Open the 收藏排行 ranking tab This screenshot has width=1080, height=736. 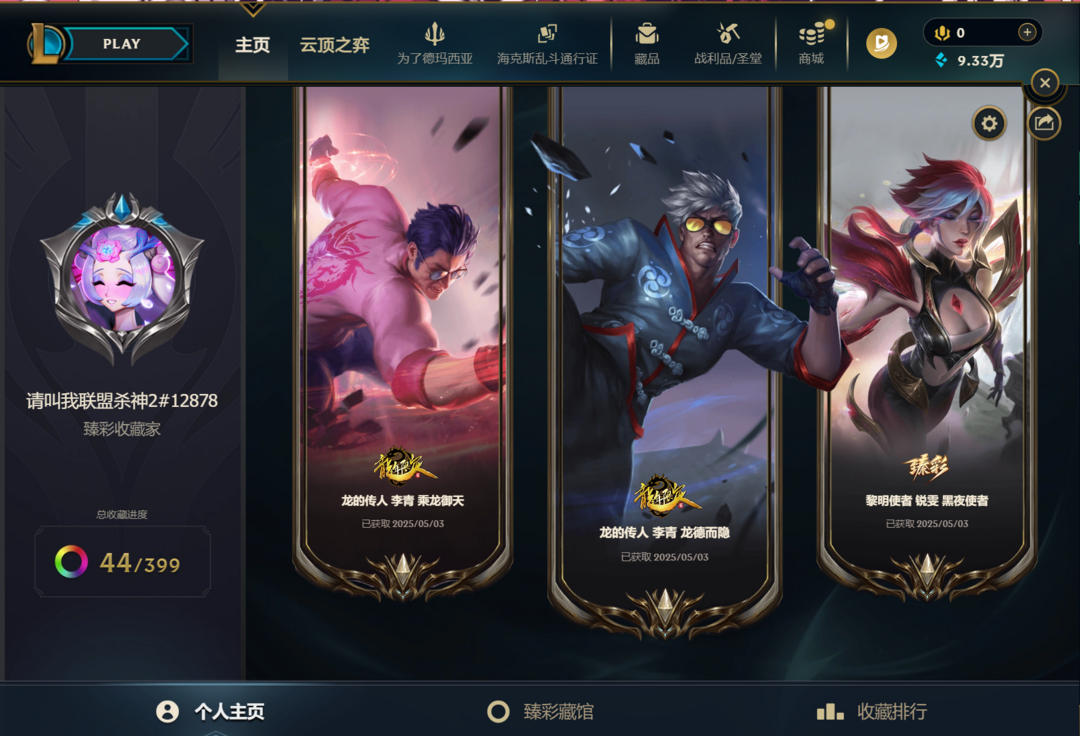(871, 711)
